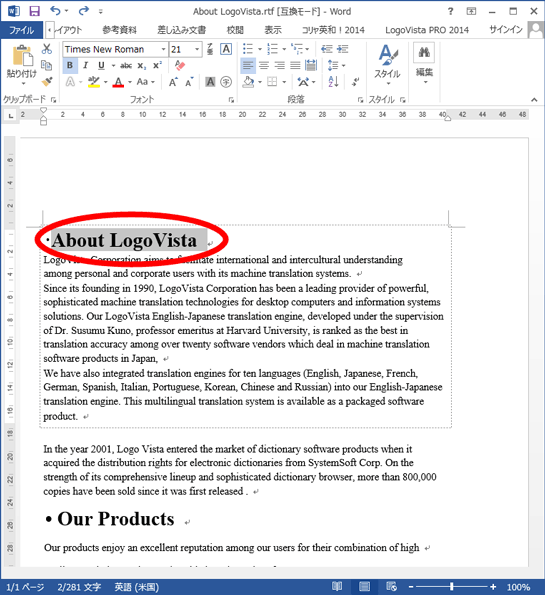Viewport: 545px width, 595px height.
Task: Switch to the 差し込み文書 tab
Action: [181, 30]
